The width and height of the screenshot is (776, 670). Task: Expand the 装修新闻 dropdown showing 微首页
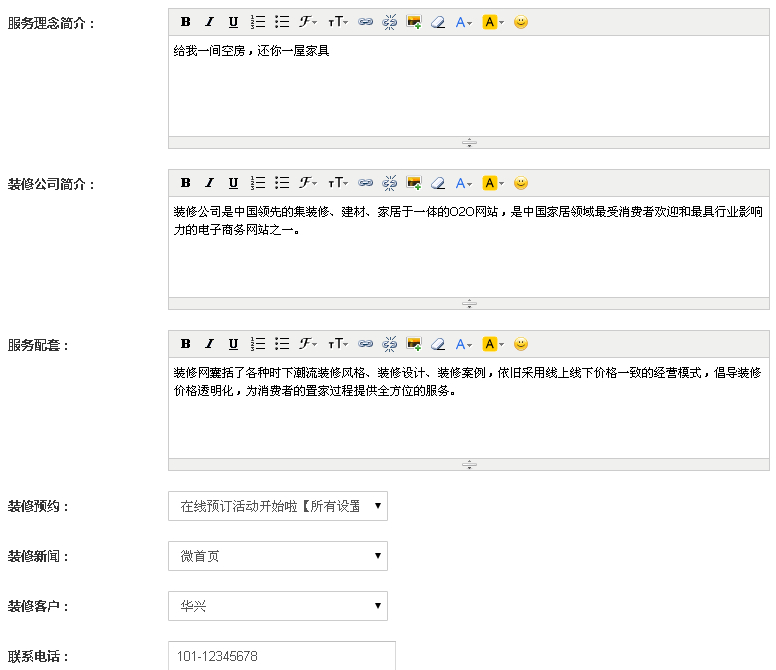(277, 556)
